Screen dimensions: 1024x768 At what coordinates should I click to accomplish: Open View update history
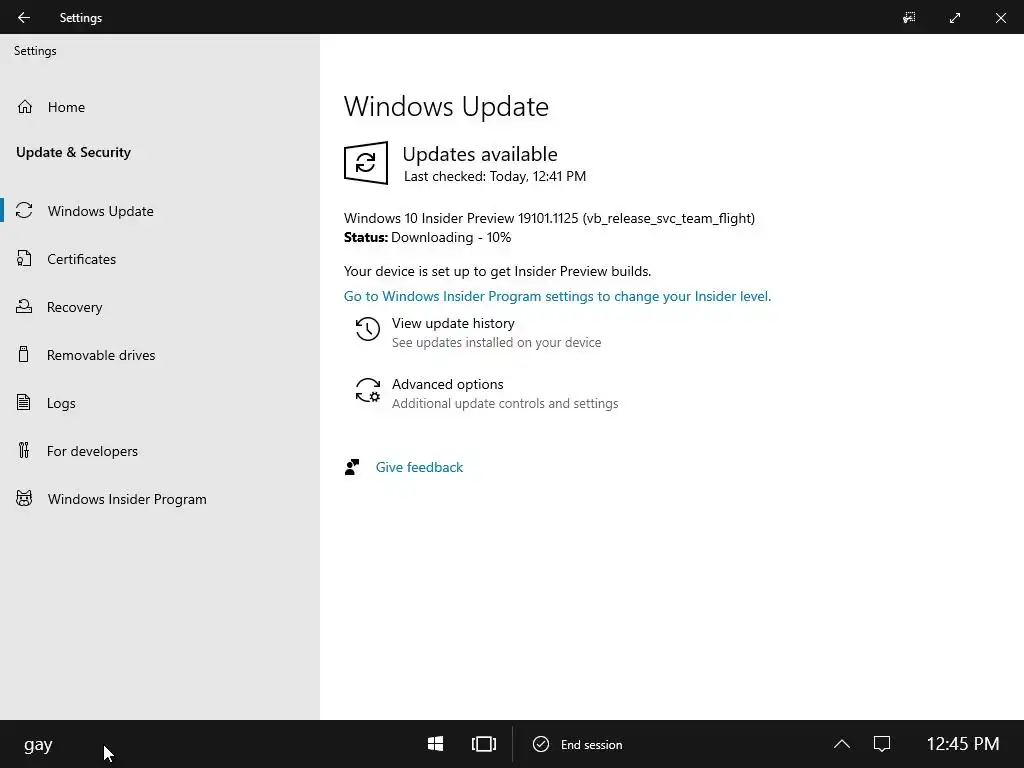tap(453, 323)
